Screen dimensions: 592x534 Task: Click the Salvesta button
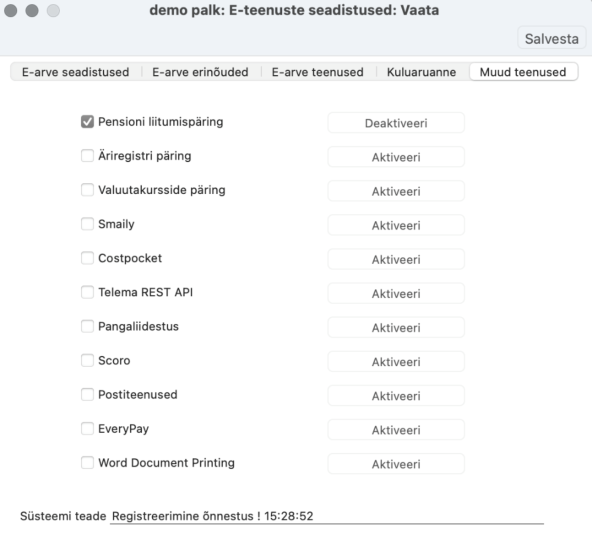pyautogui.click(x=552, y=39)
